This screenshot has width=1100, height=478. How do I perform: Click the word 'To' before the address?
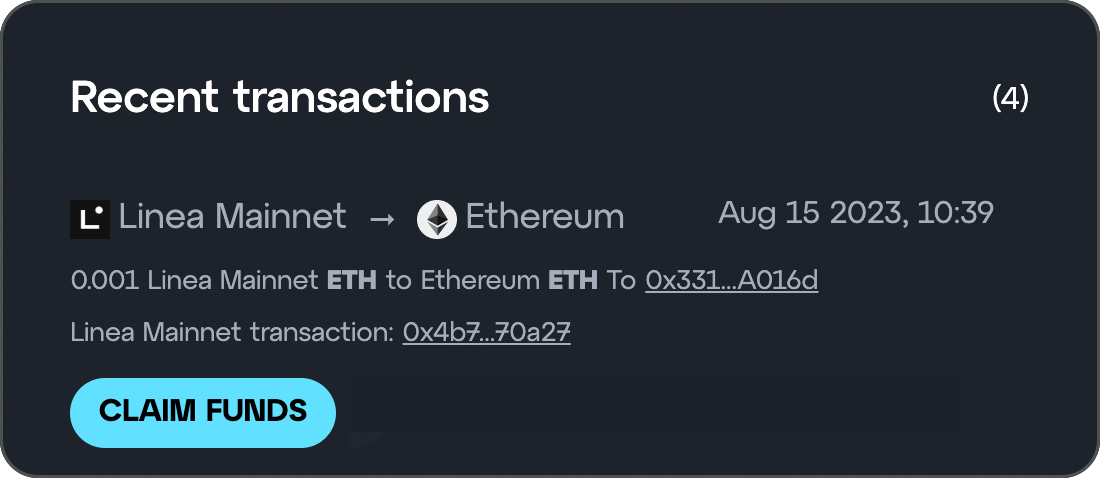pos(621,281)
